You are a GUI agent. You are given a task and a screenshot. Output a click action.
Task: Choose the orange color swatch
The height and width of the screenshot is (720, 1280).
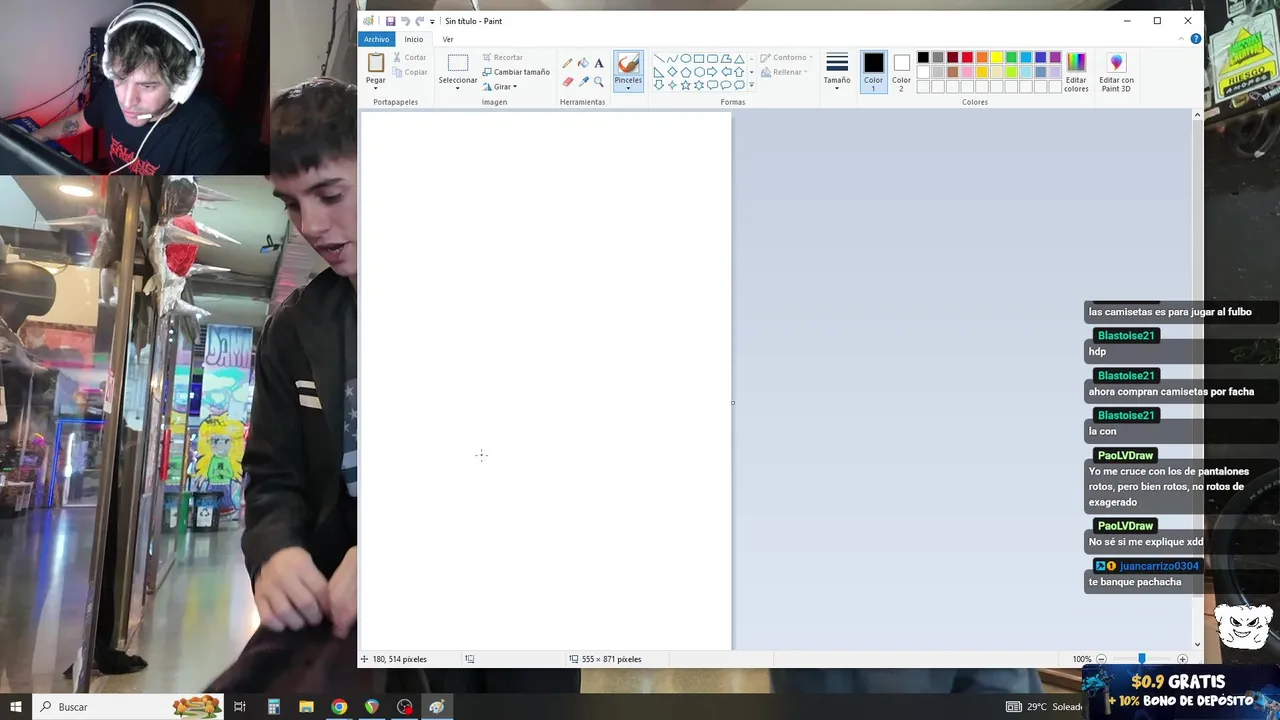(982, 57)
